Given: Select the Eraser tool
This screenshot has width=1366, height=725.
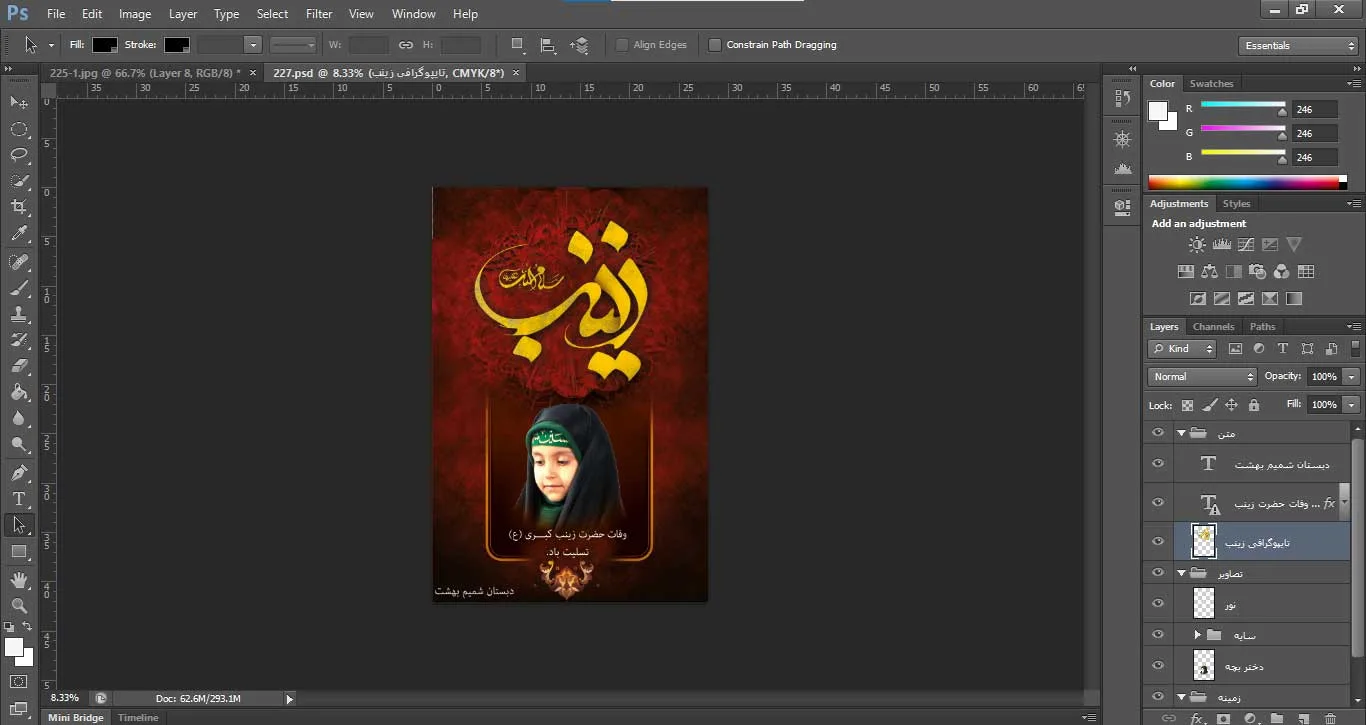Looking at the screenshot, I should pos(19,366).
